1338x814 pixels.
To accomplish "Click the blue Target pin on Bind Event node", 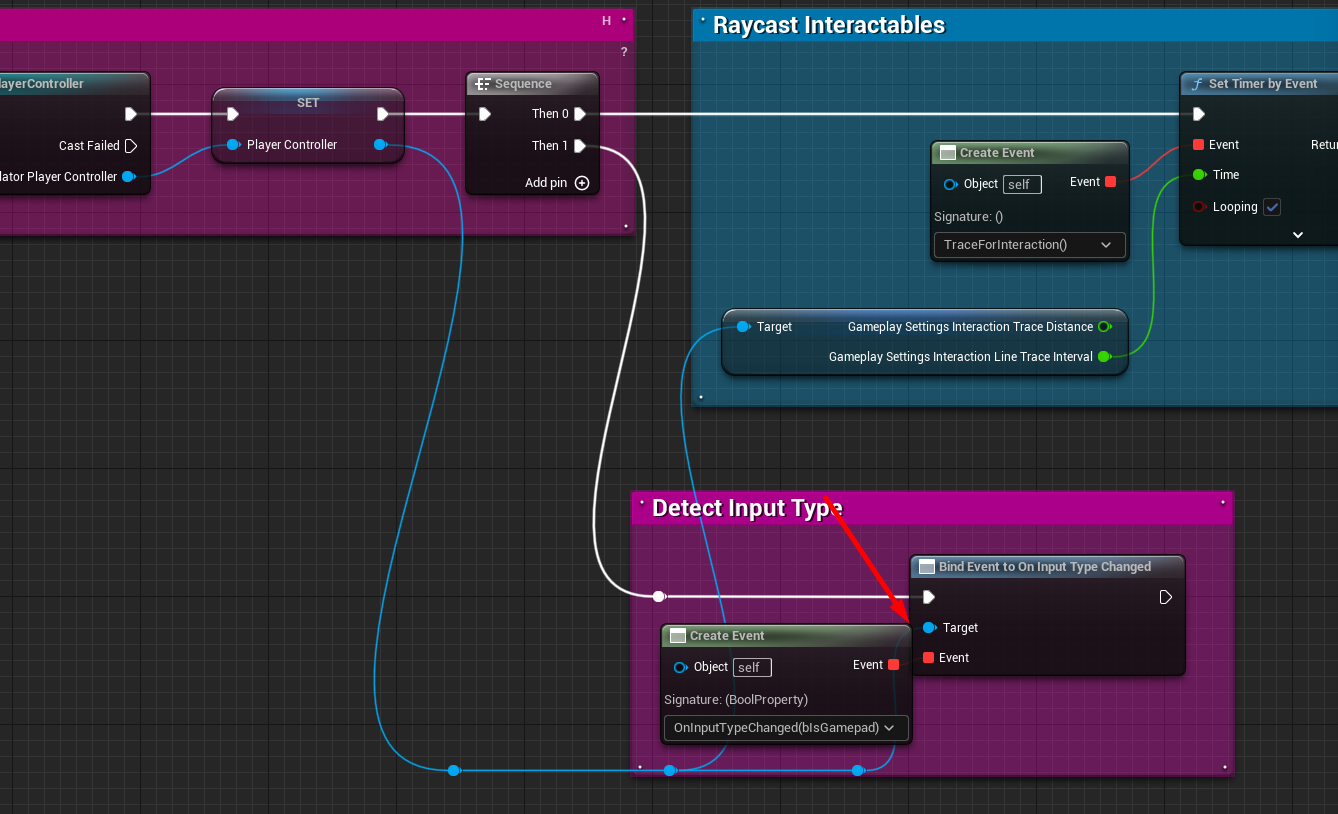I will click(930, 627).
